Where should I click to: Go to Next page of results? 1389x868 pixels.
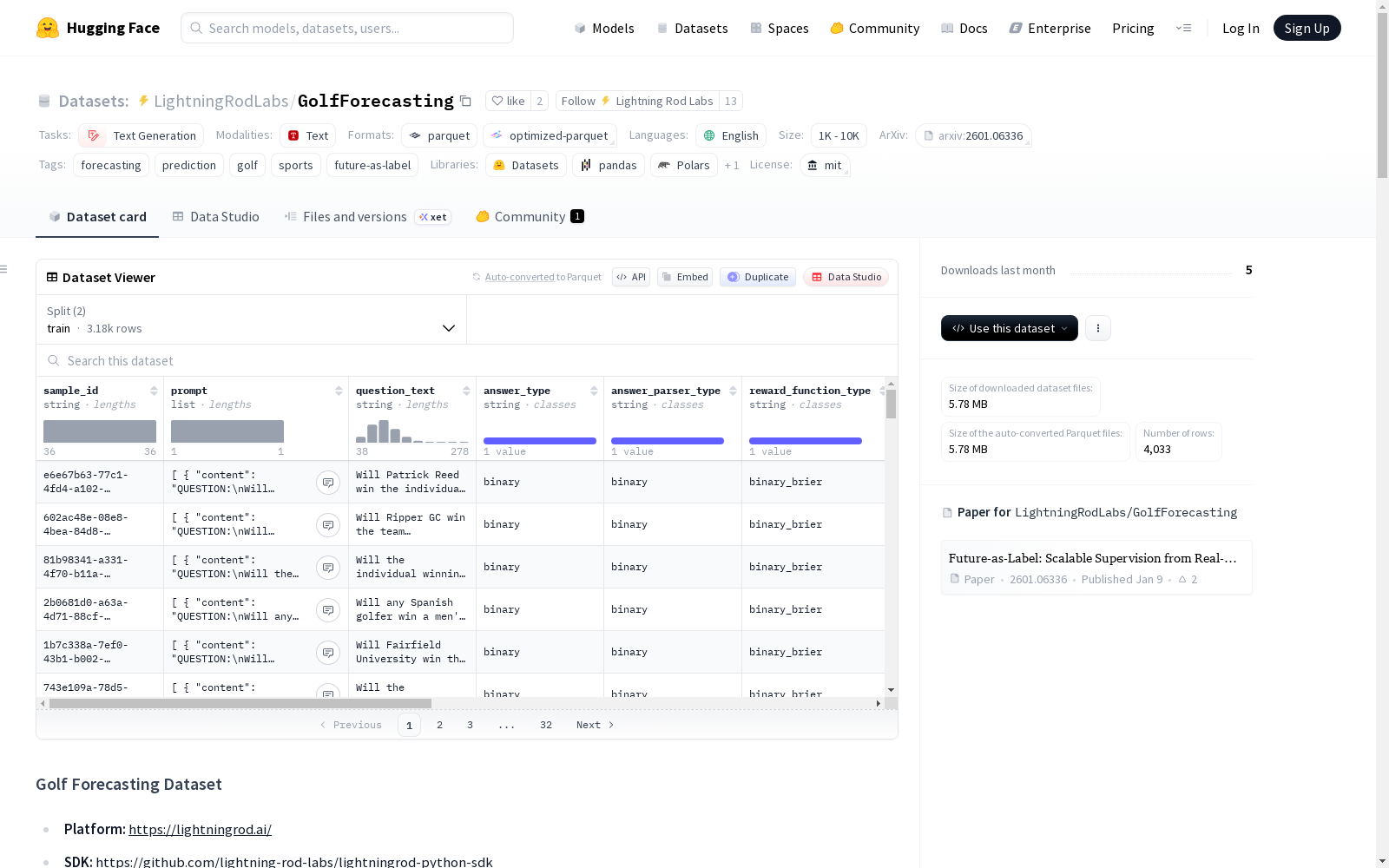click(x=595, y=725)
